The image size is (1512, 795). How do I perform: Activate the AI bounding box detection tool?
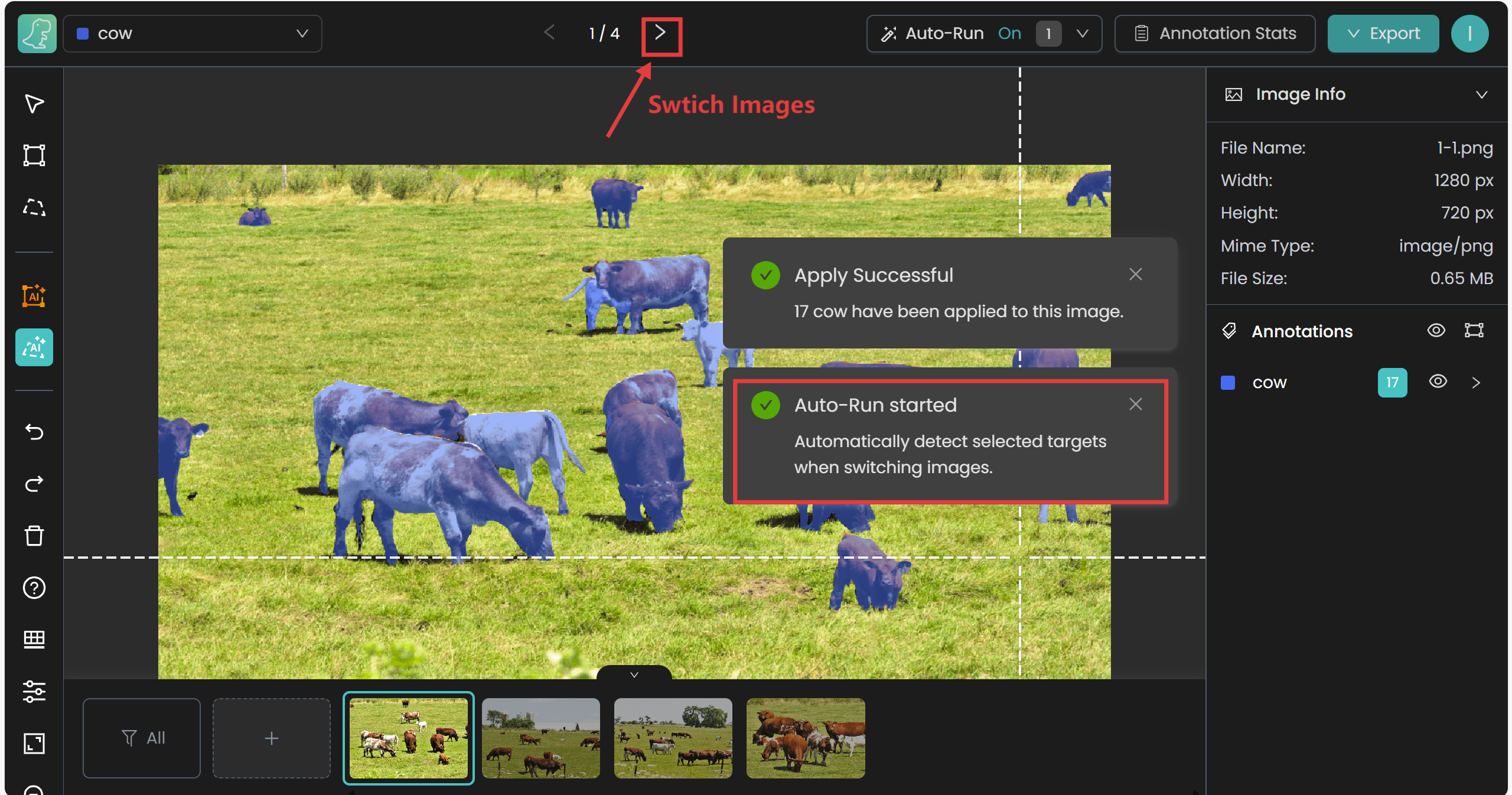coord(34,295)
